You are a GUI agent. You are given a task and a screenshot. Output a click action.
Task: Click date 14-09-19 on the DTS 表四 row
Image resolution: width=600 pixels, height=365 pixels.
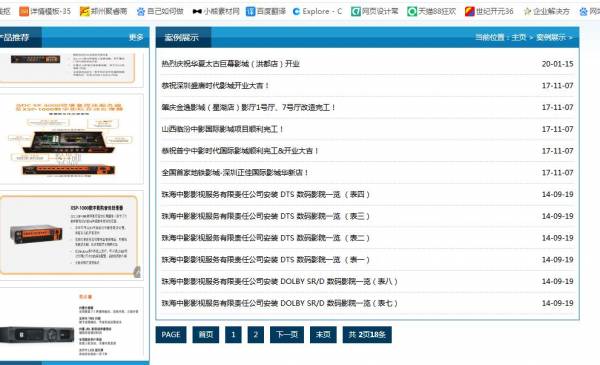558,195
